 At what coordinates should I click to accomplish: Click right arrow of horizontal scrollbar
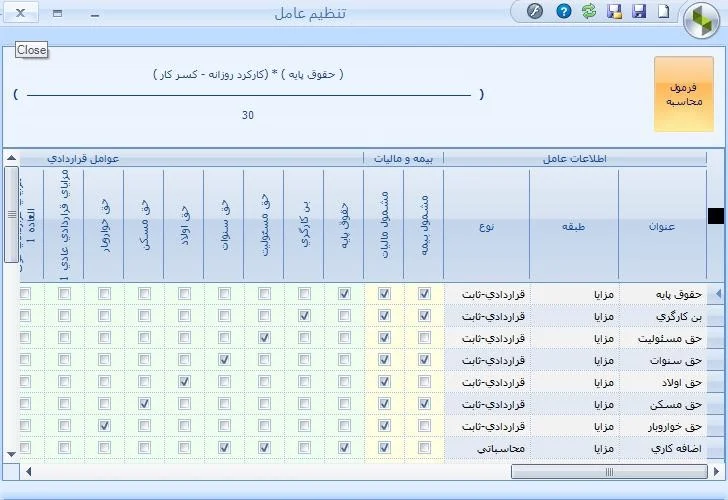pyautogui.click(x=716, y=472)
